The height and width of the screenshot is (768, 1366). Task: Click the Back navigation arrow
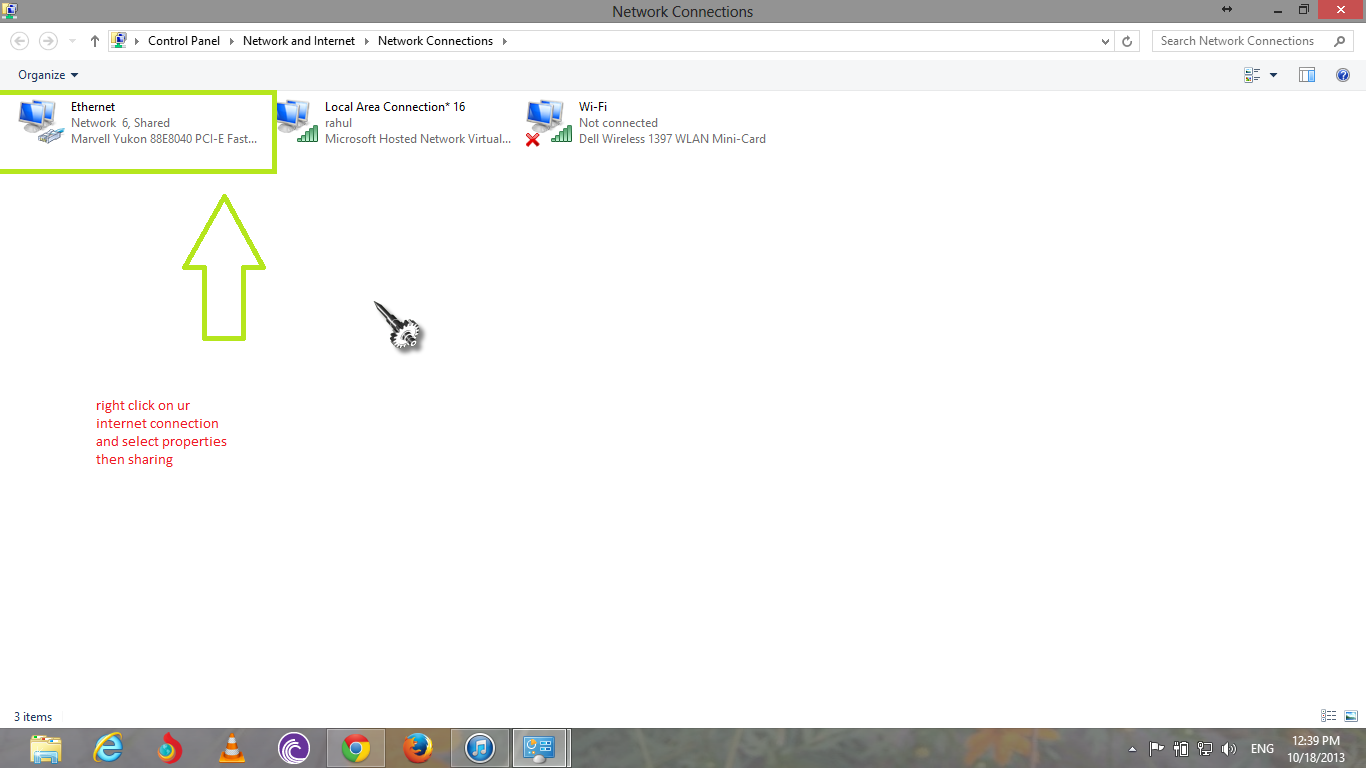click(x=19, y=41)
